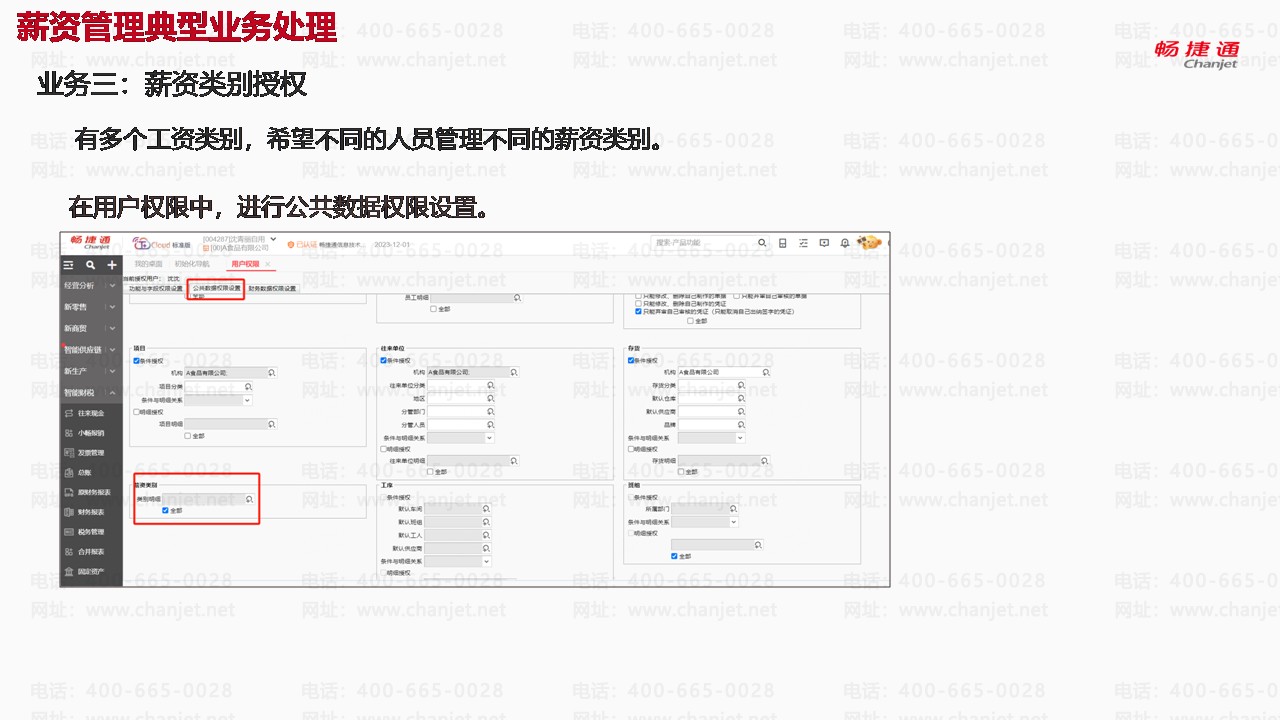Open the notification bell icon

click(x=845, y=243)
